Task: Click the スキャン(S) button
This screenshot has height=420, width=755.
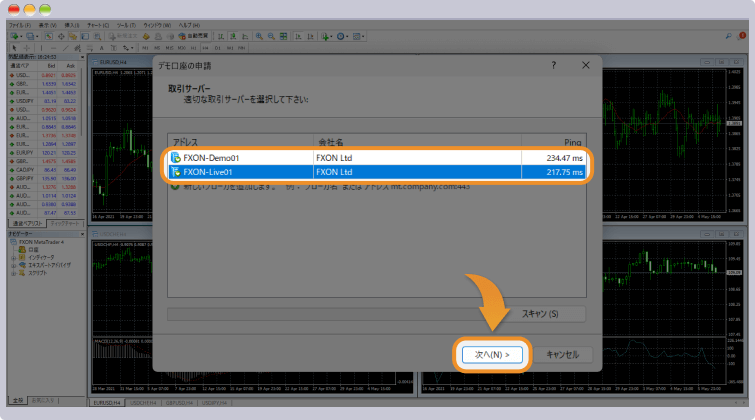Action: [x=540, y=314]
